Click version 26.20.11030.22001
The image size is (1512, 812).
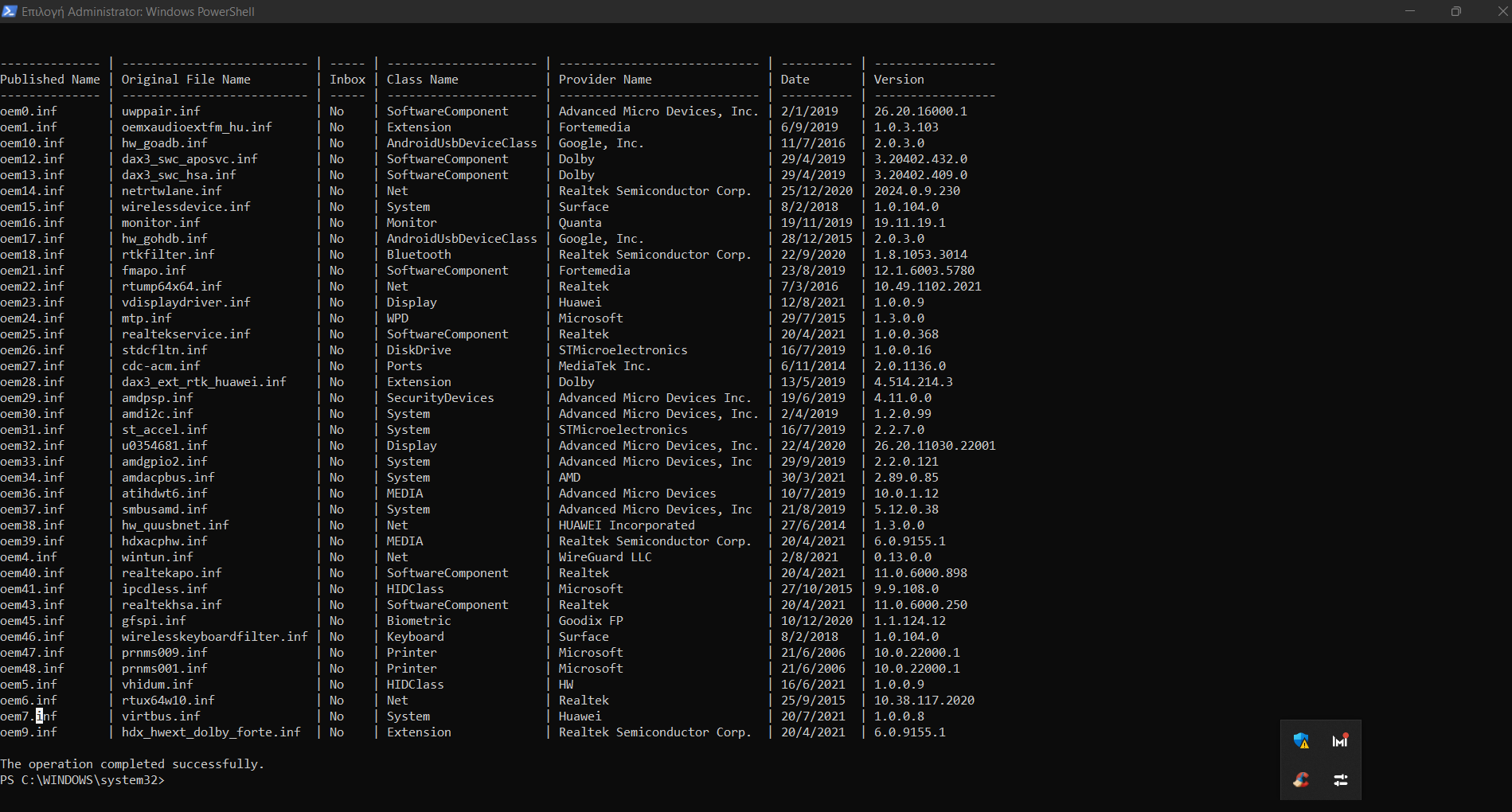[935, 446]
